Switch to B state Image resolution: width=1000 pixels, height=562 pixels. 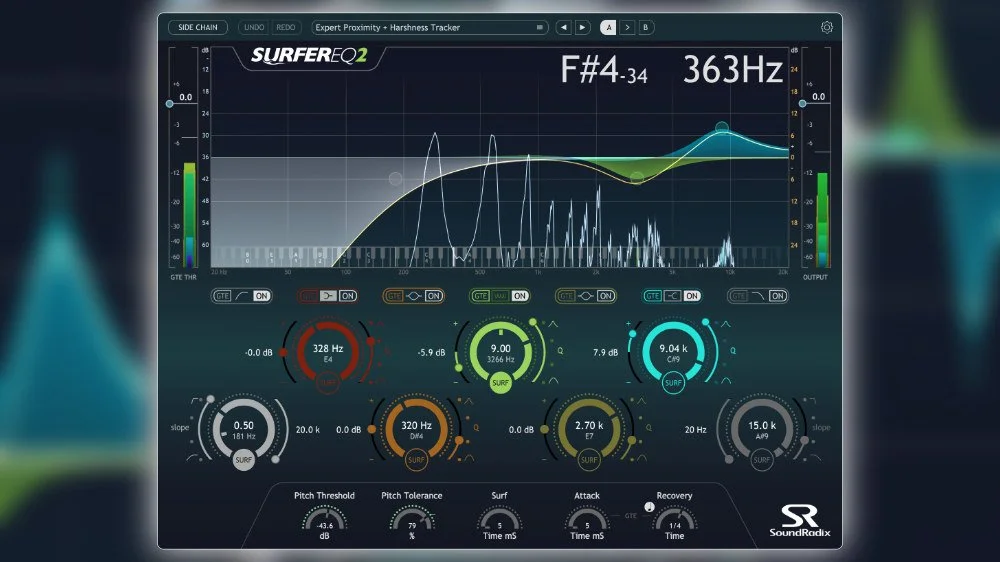click(645, 27)
